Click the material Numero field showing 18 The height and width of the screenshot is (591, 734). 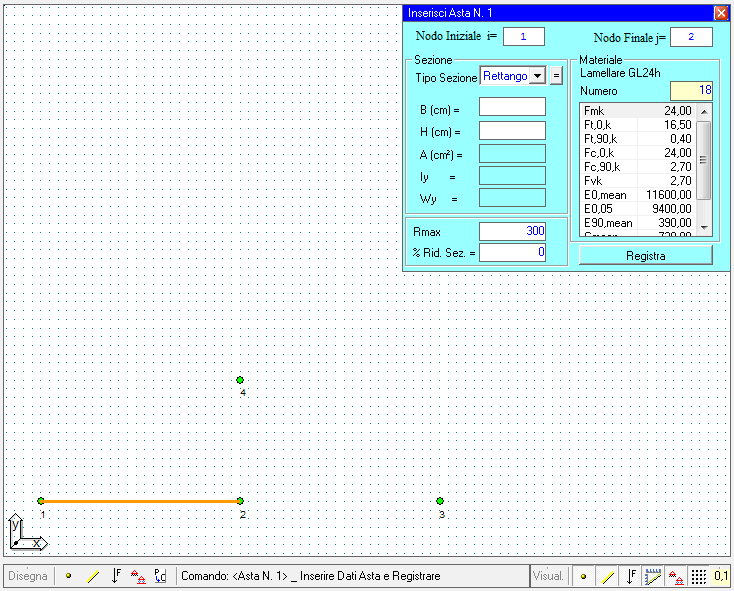[x=691, y=91]
